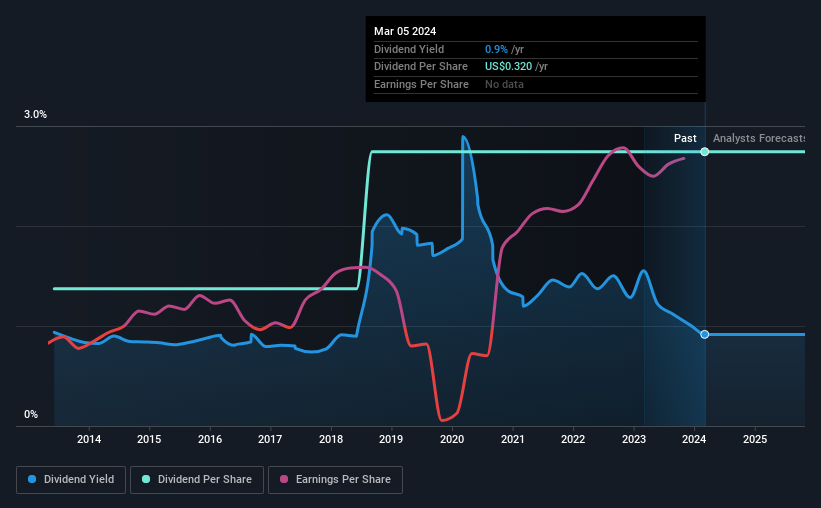
Task: Click the Analysts Forecasts label
Action: 759,138
